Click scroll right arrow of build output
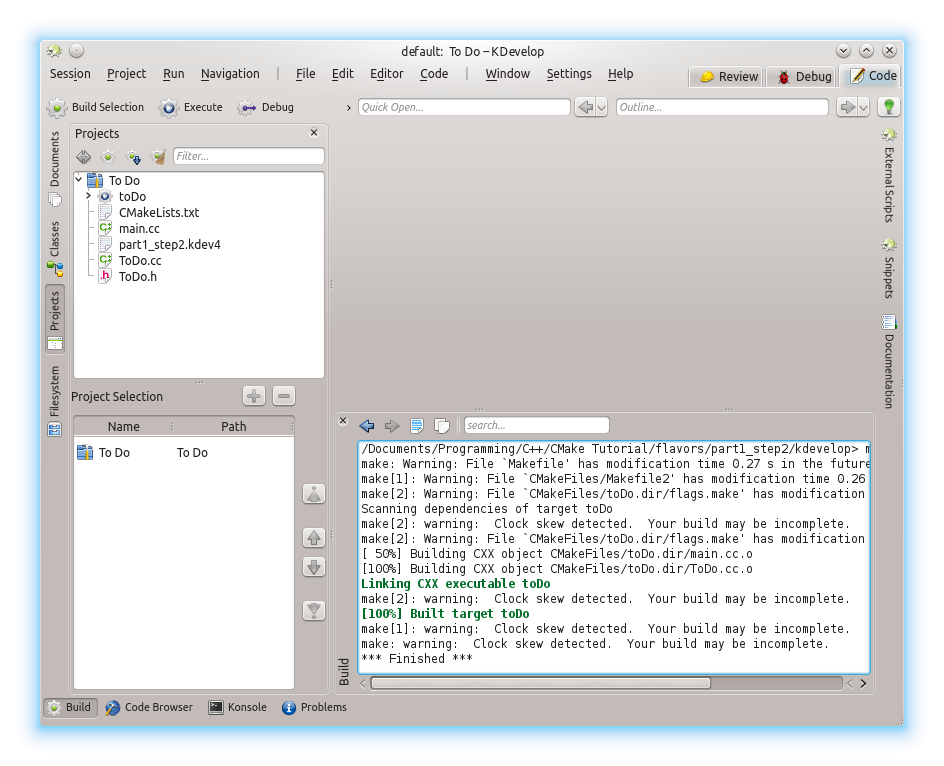 coord(863,683)
